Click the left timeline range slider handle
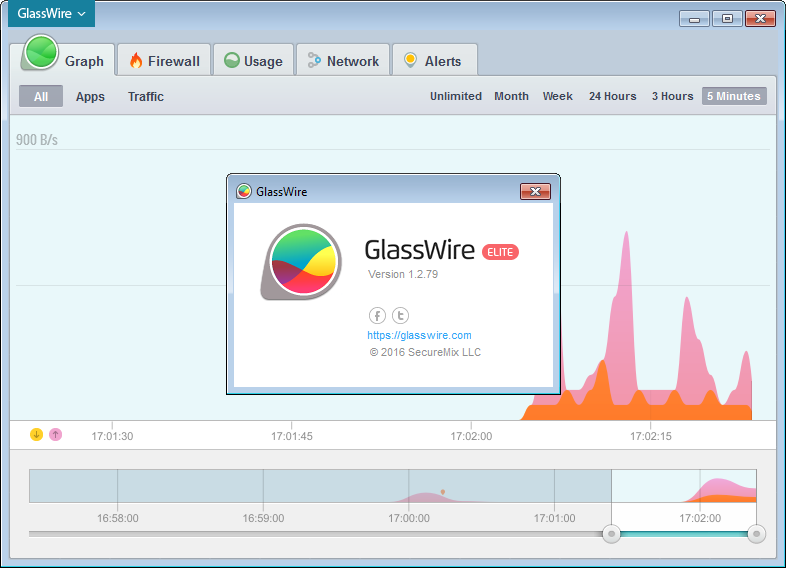 (x=611, y=534)
